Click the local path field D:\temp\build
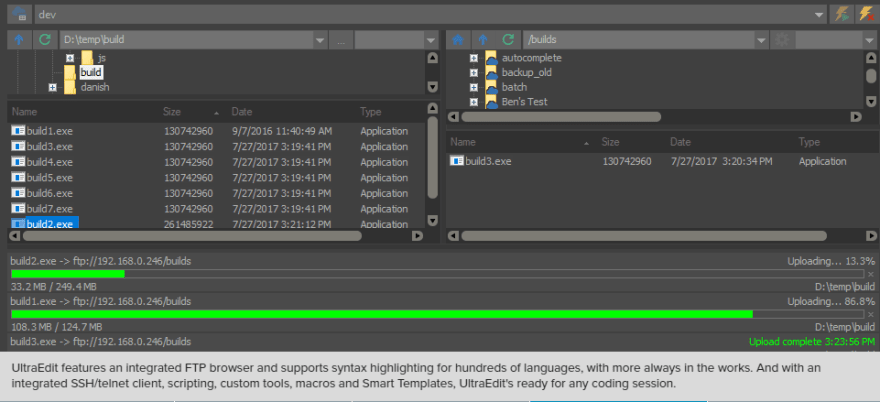Viewport: 880px width, 402px height. point(186,40)
